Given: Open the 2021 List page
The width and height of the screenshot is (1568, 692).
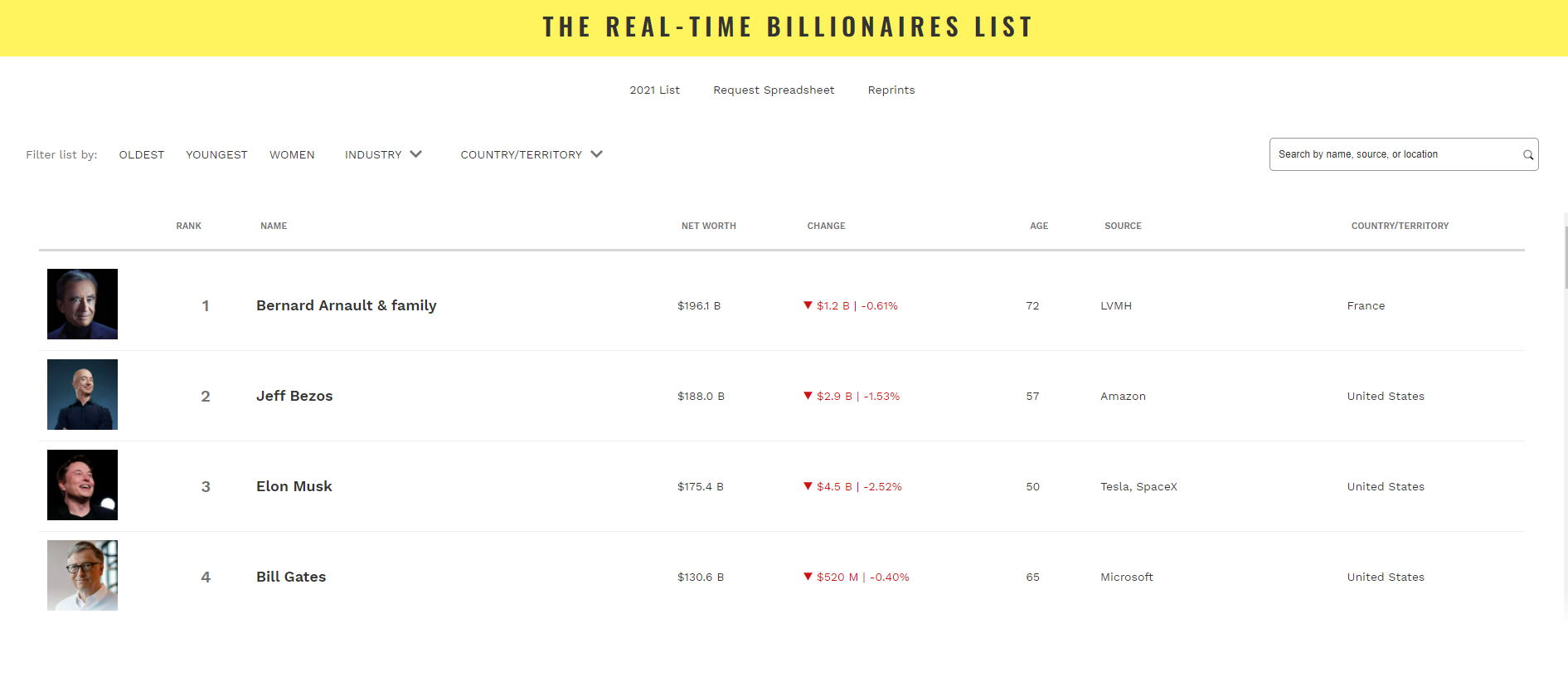Looking at the screenshot, I should pyautogui.click(x=654, y=90).
